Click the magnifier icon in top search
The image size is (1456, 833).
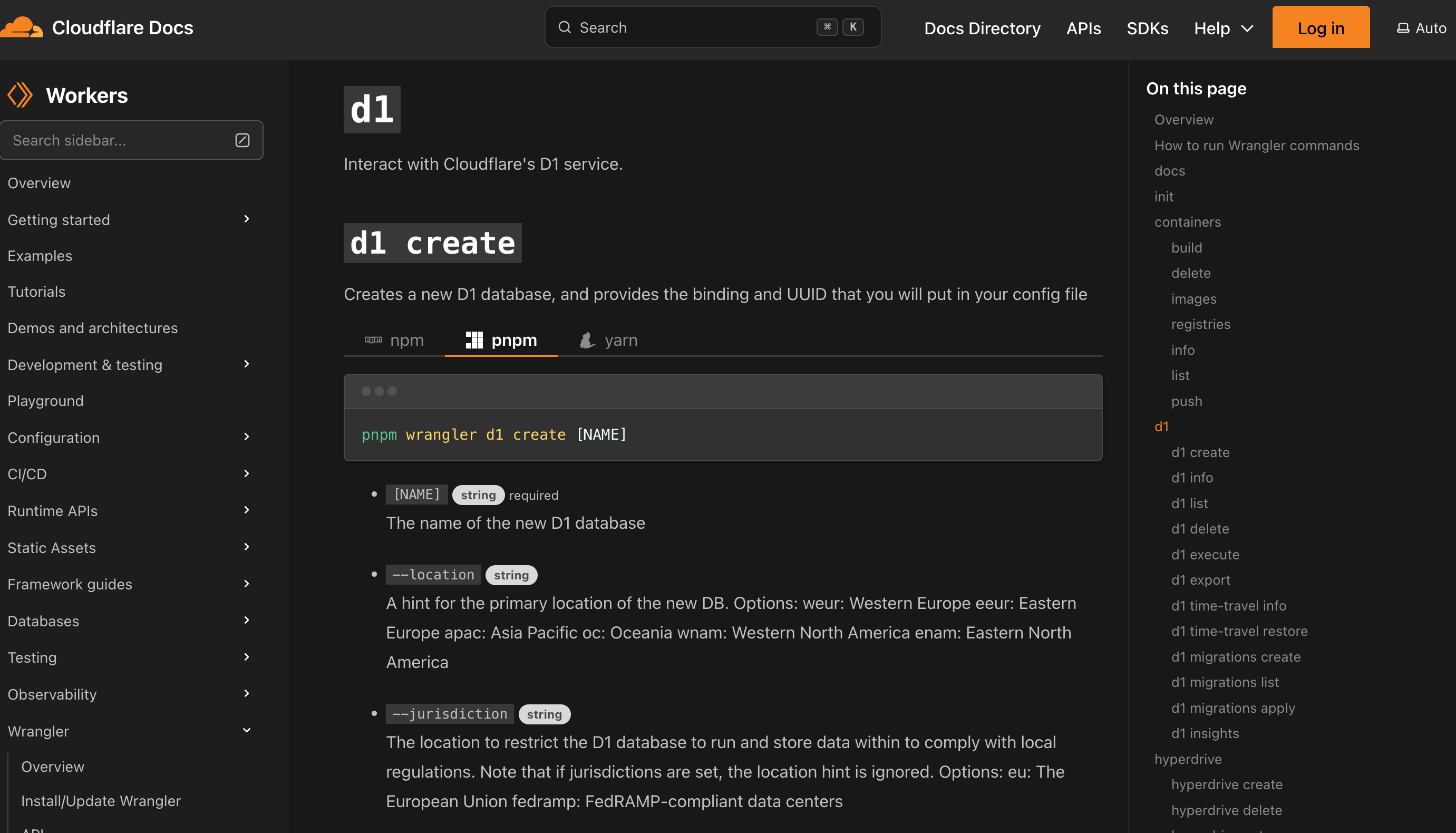click(565, 27)
